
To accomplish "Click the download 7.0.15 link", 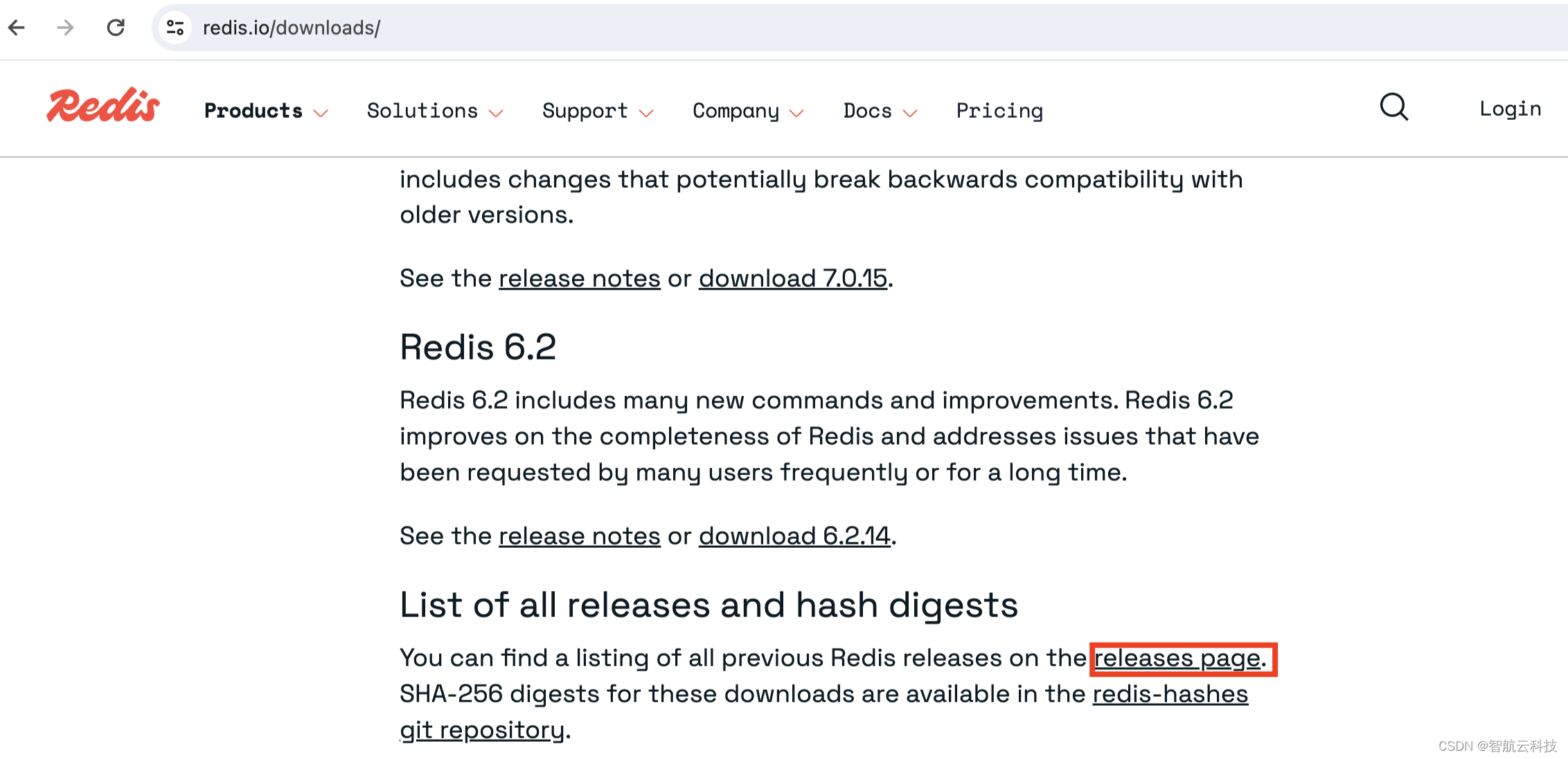I will [x=793, y=278].
